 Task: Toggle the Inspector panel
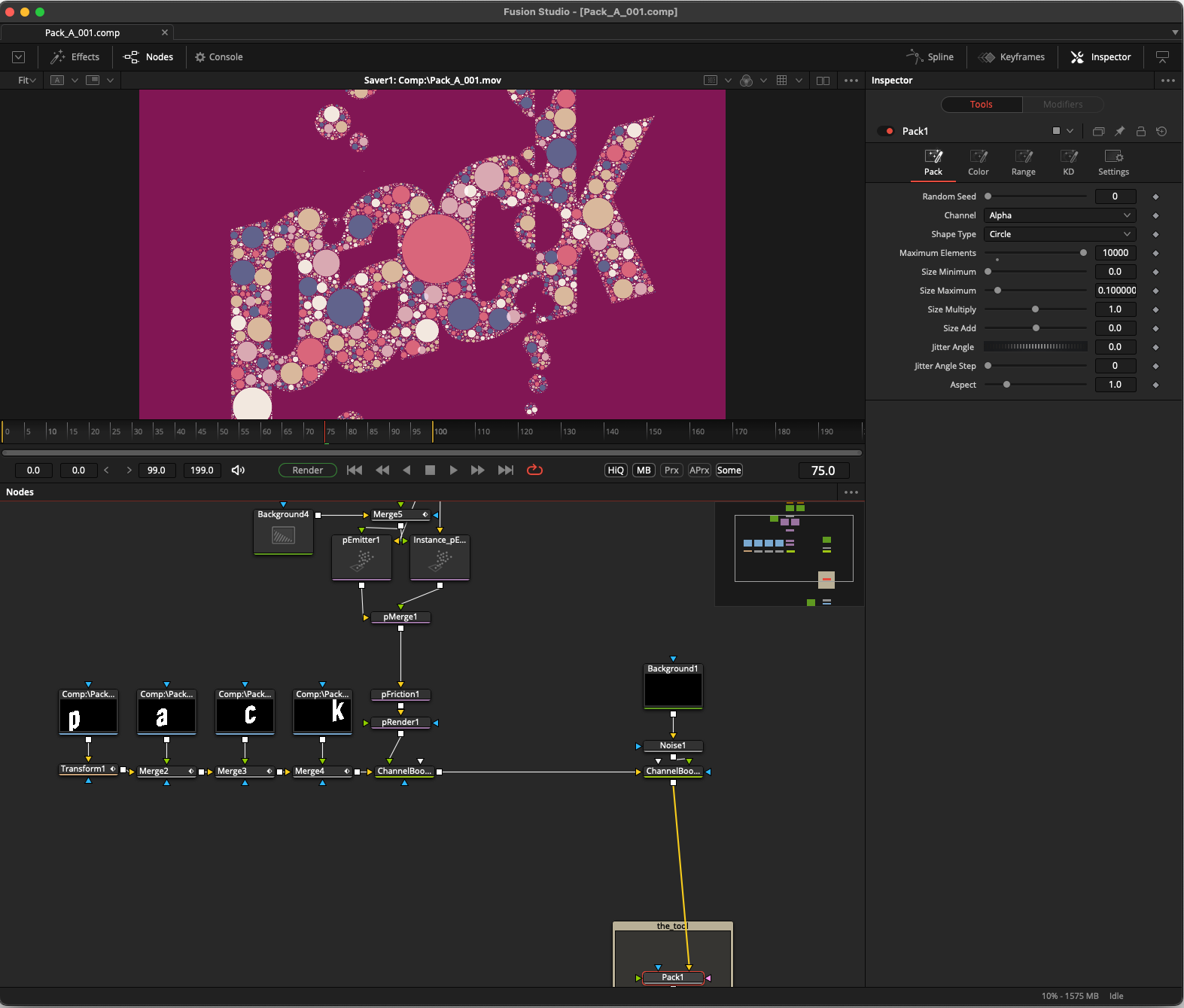(x=1100, y=57)
